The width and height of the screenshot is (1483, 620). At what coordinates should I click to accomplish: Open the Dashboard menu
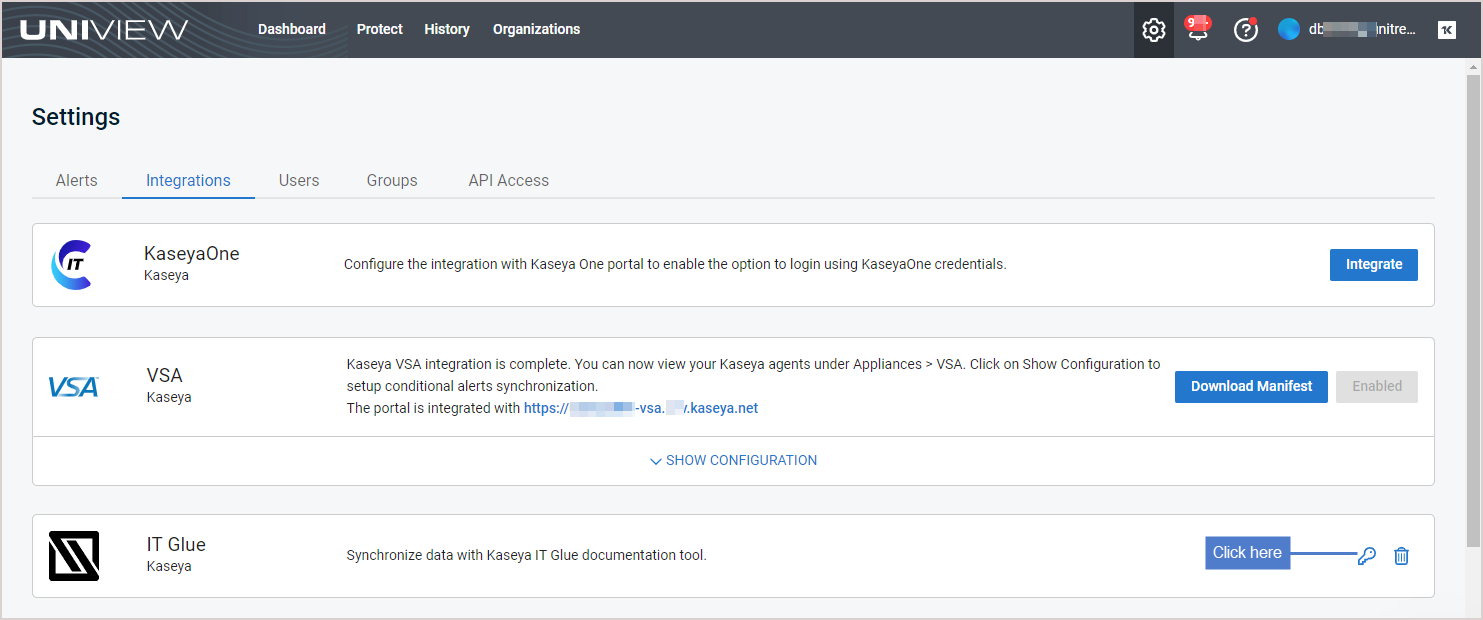tap(292, 29)
